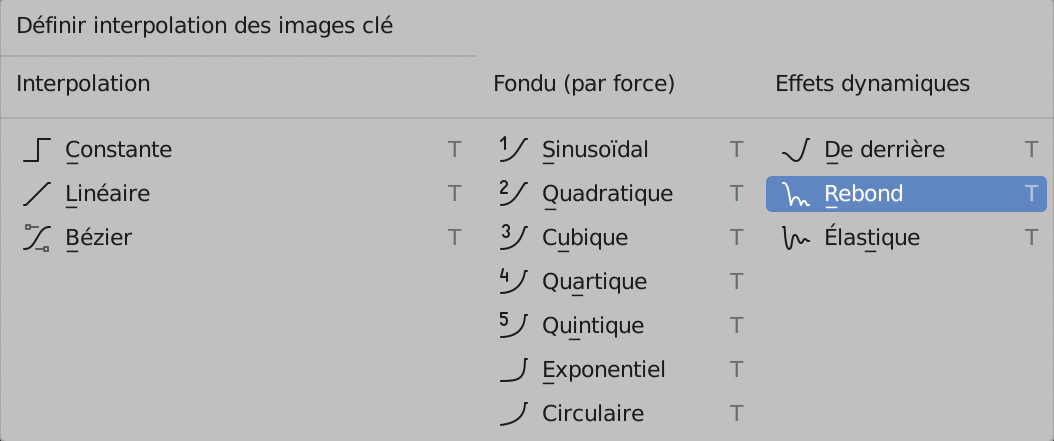Pick the Exponentiel easing option
The image size is (1054, 441).
click(x=603, y=370)
